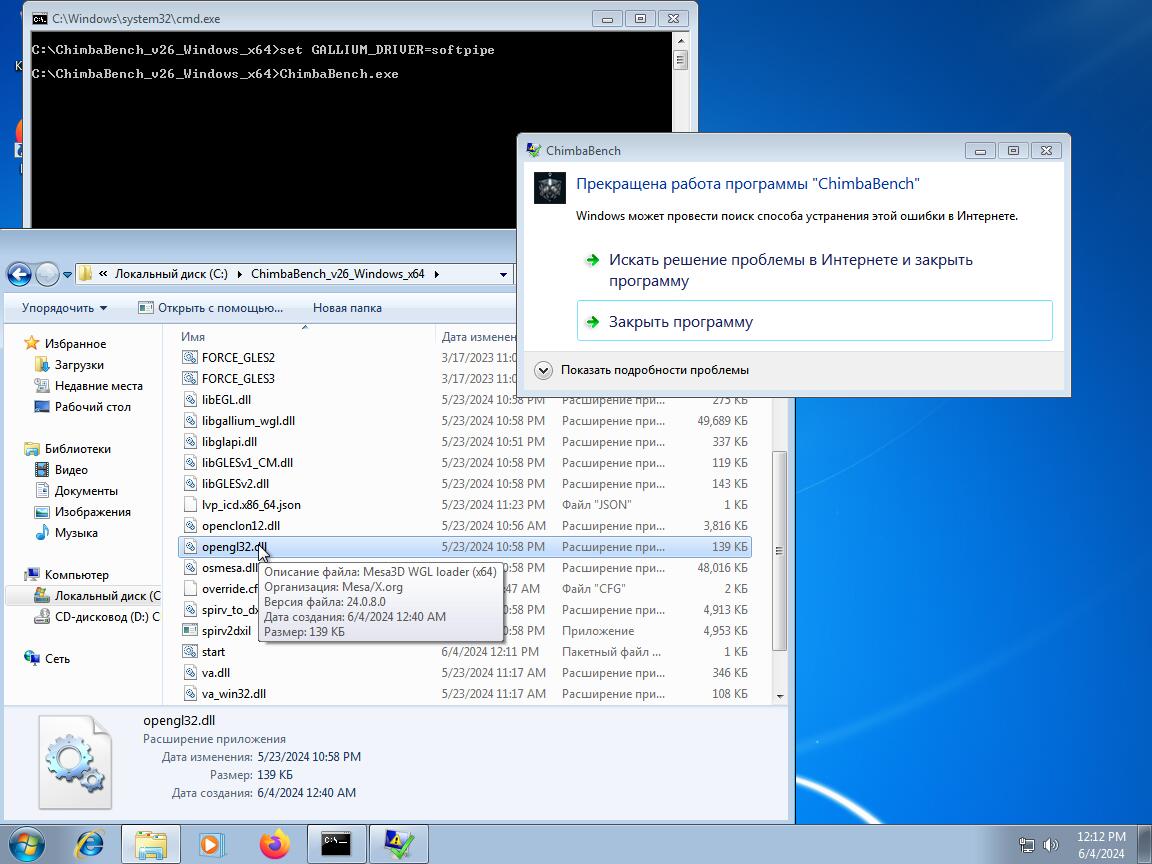
Task: Select the libGLESv2.dll file icon
Action: (190, 484)
